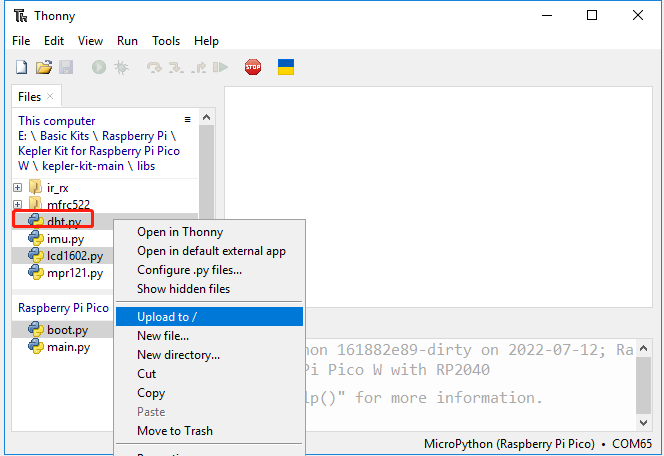Click Python icon beside mpr121.py
Screen dimensions: 664x456
(36, 272)
